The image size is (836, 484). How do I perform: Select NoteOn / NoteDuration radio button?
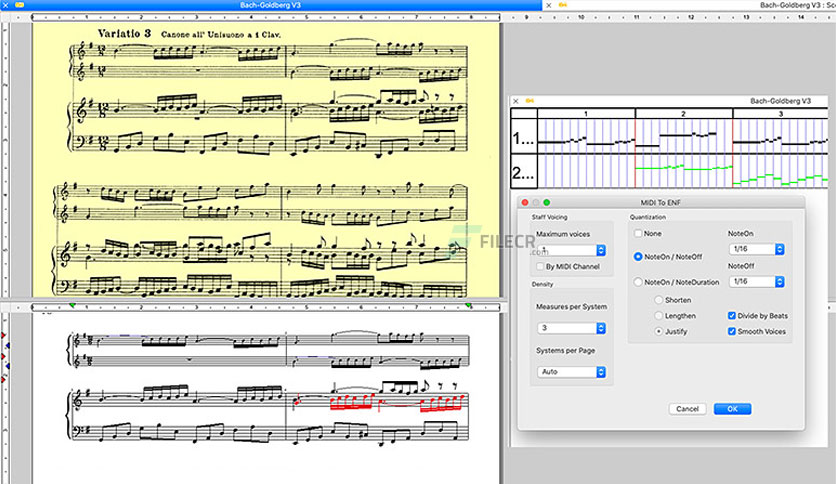click(638, 282)
